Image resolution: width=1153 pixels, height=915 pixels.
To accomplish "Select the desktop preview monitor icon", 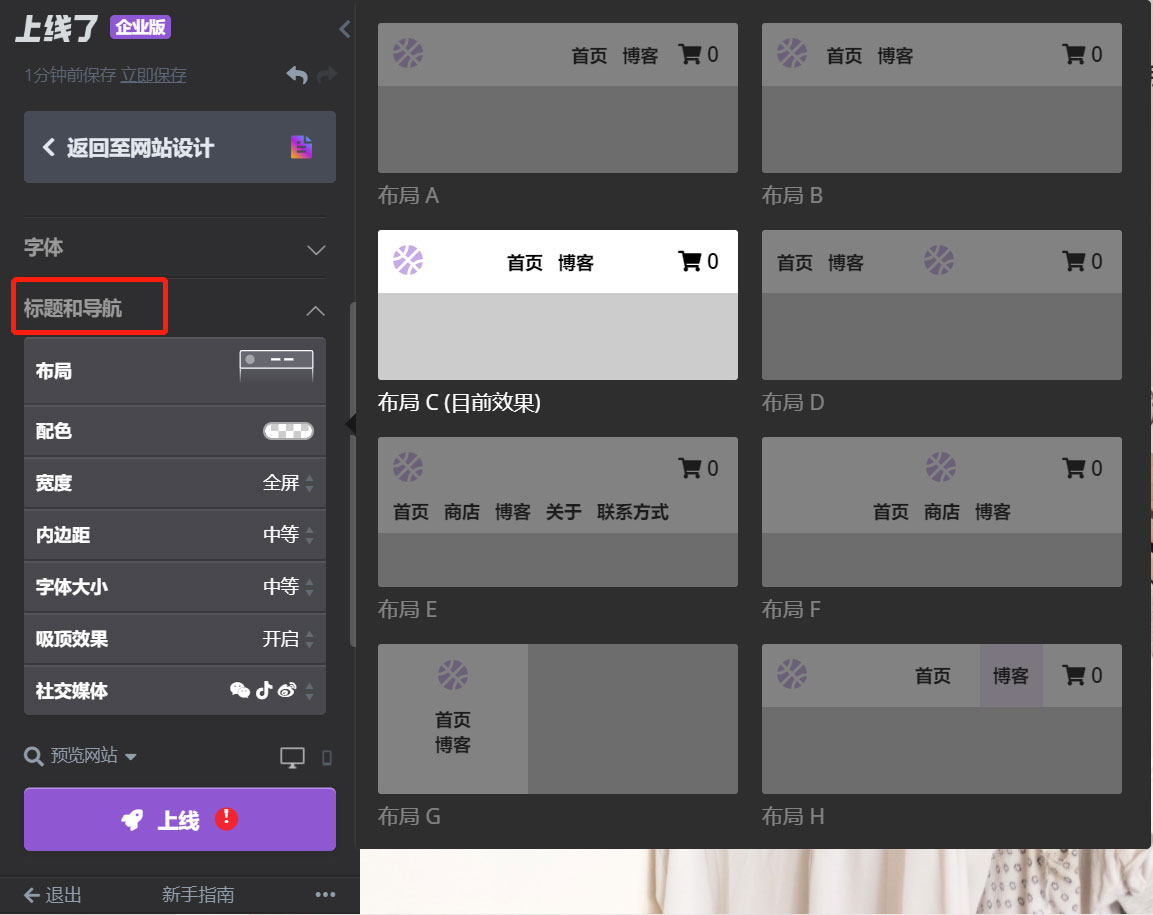I will [x=292, y=757].
